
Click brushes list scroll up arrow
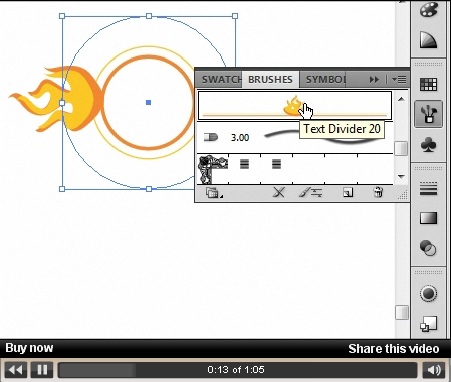[x=402, y=99]
